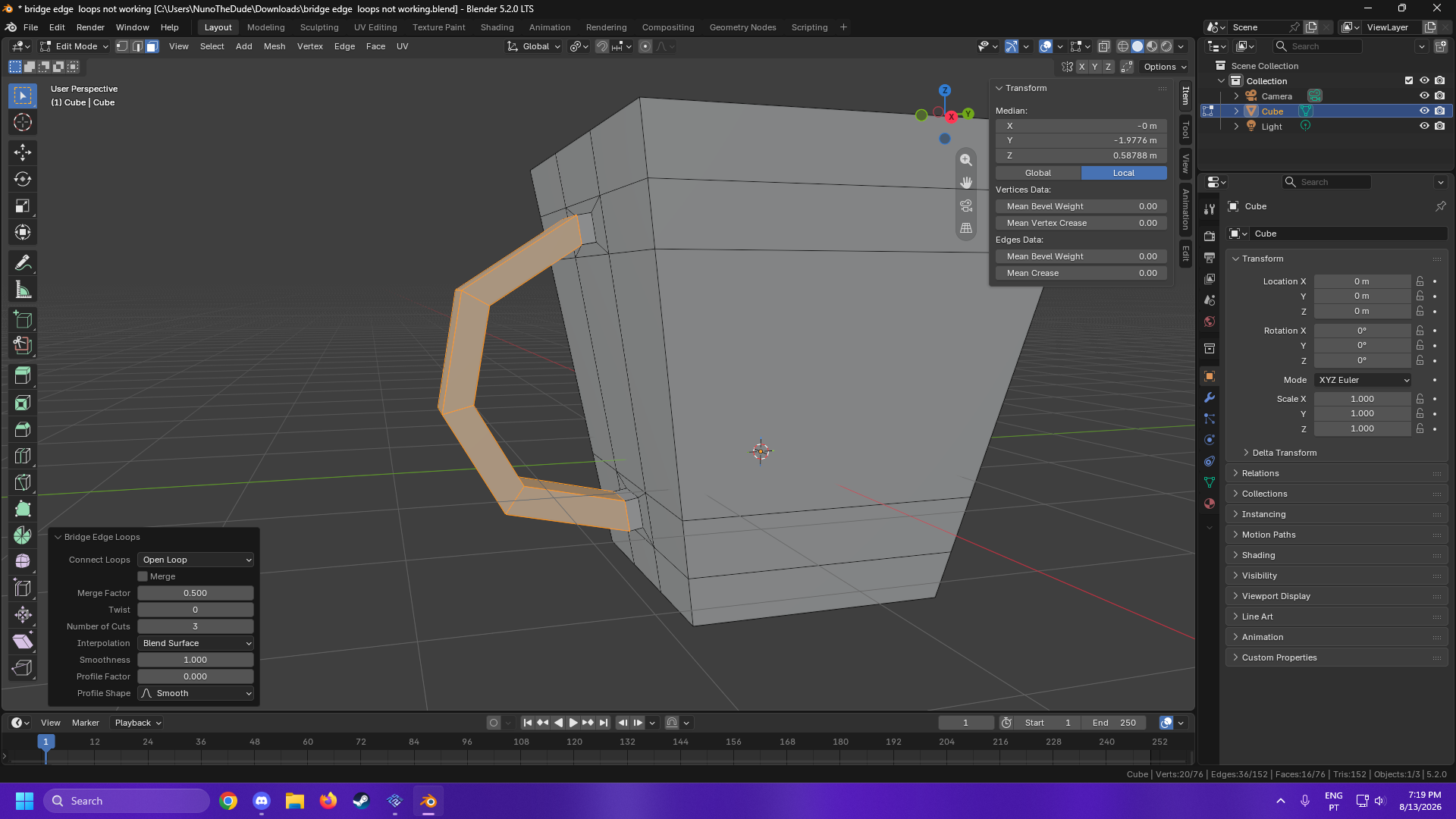
Task: Expand the Delta Transform section
Action: click(x=1284, y=453)
